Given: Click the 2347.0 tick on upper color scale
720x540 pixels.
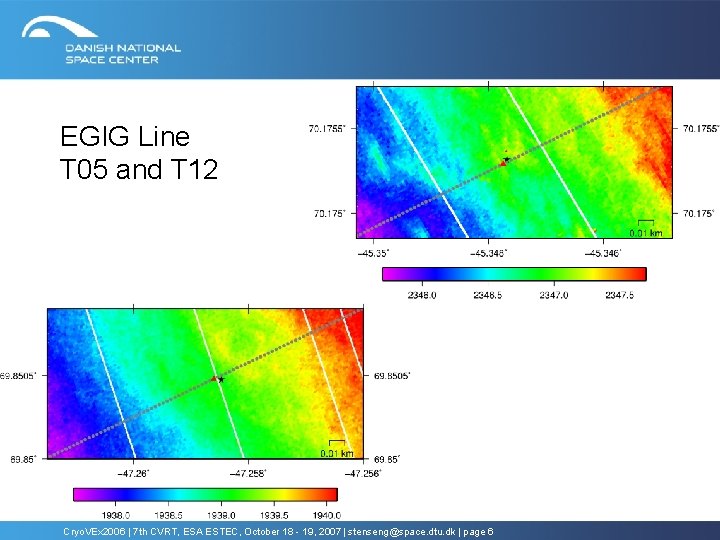Looking at the screenshot, I should click(x=553, y=295).
